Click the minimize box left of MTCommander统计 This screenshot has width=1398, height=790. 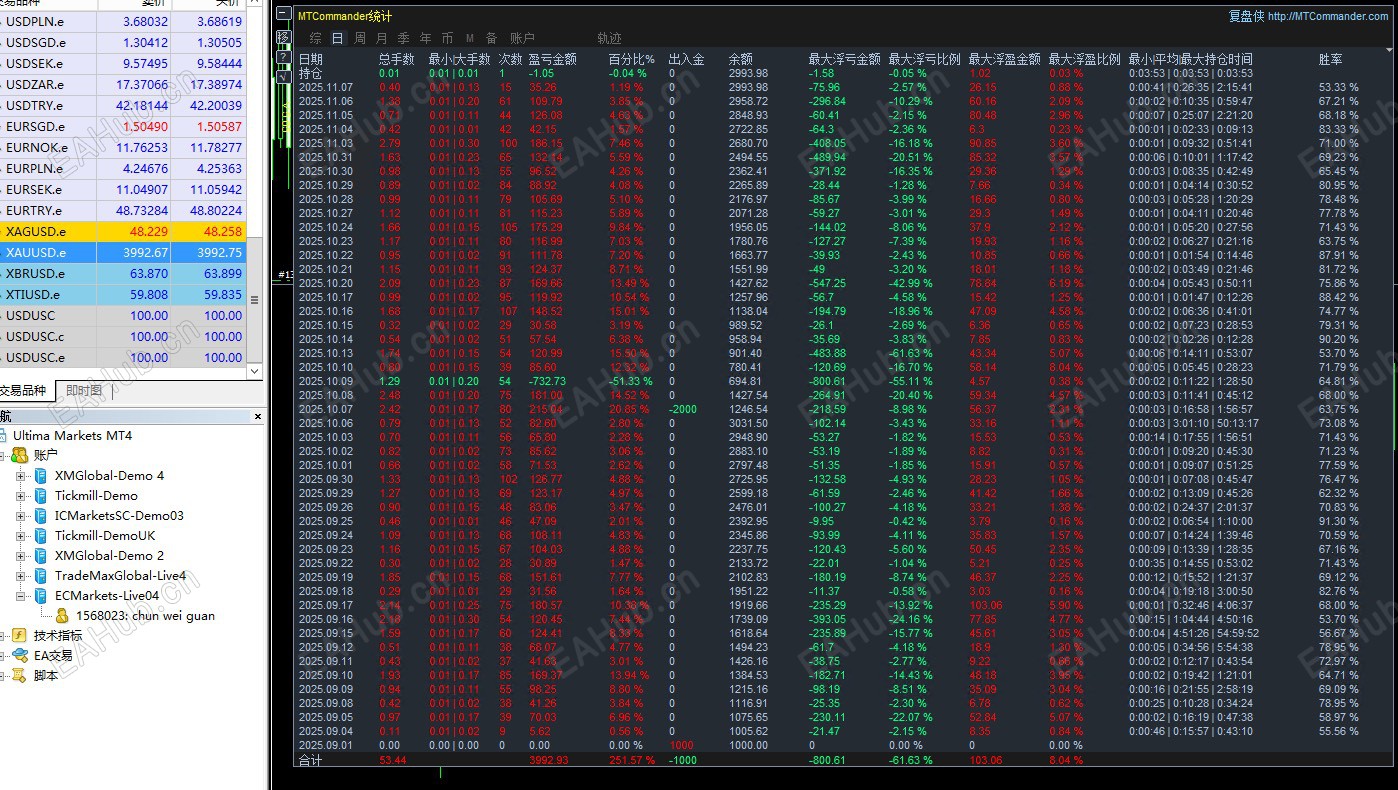(x=284, y=15)
